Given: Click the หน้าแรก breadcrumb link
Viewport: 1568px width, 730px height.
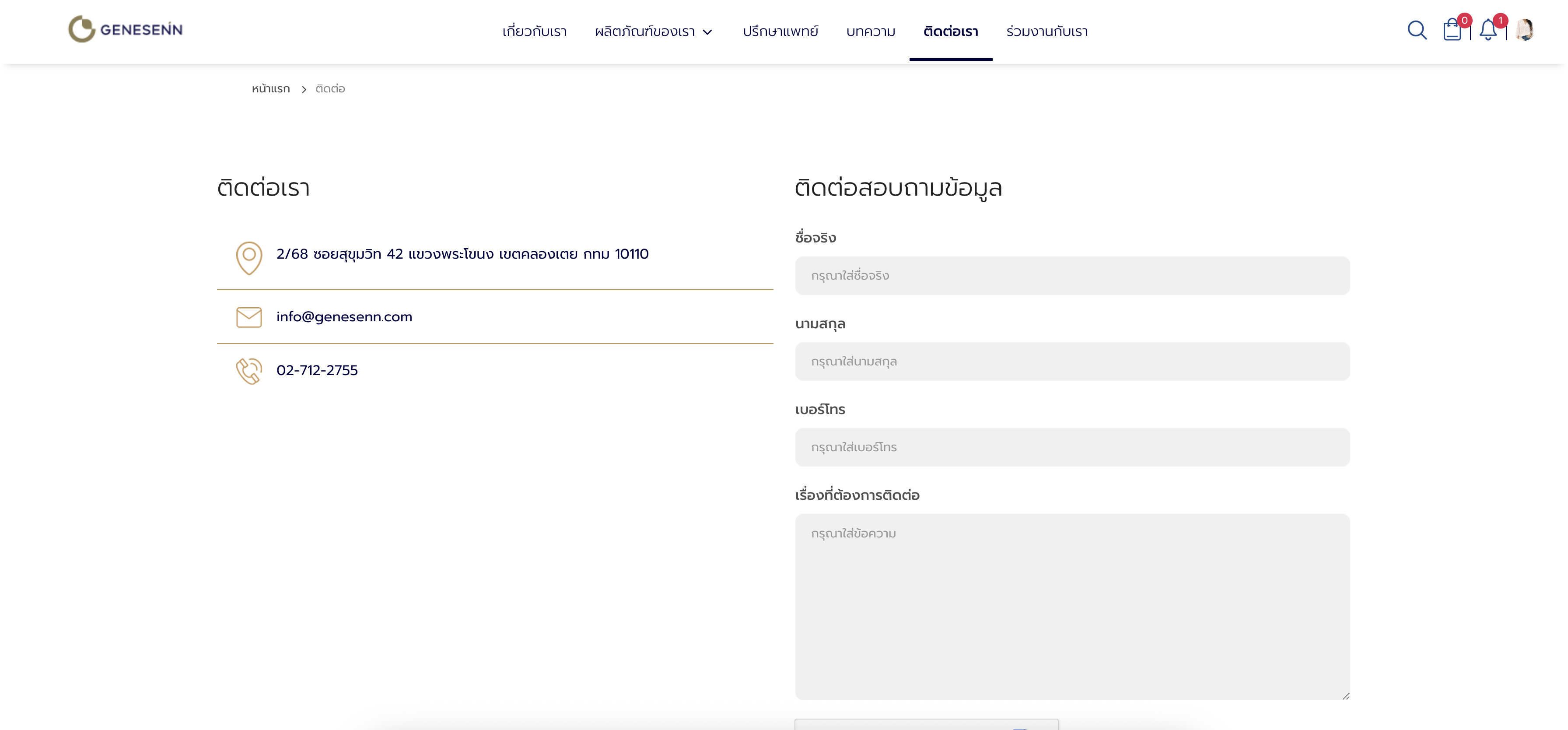Looking at the screenshot, I should (271, 89).
